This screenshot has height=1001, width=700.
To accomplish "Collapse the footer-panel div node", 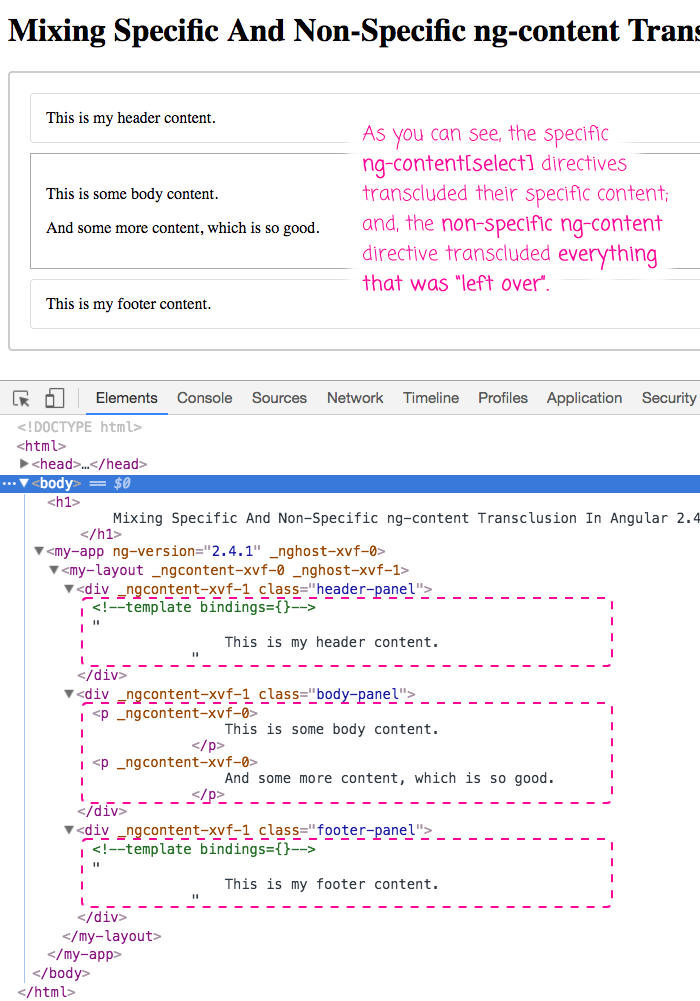I will 69,830.
